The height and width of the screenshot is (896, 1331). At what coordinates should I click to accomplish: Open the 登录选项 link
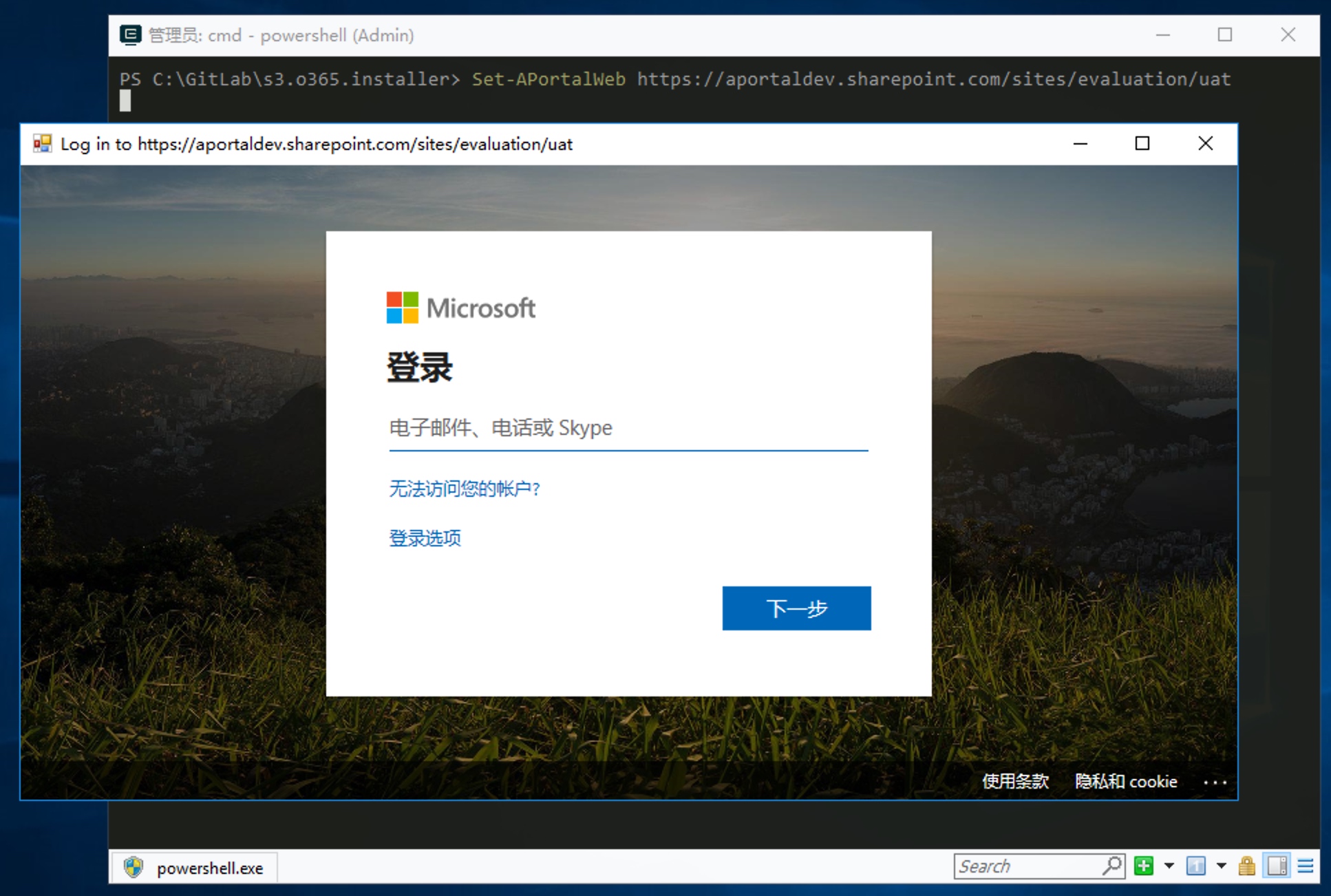point(425,538)
